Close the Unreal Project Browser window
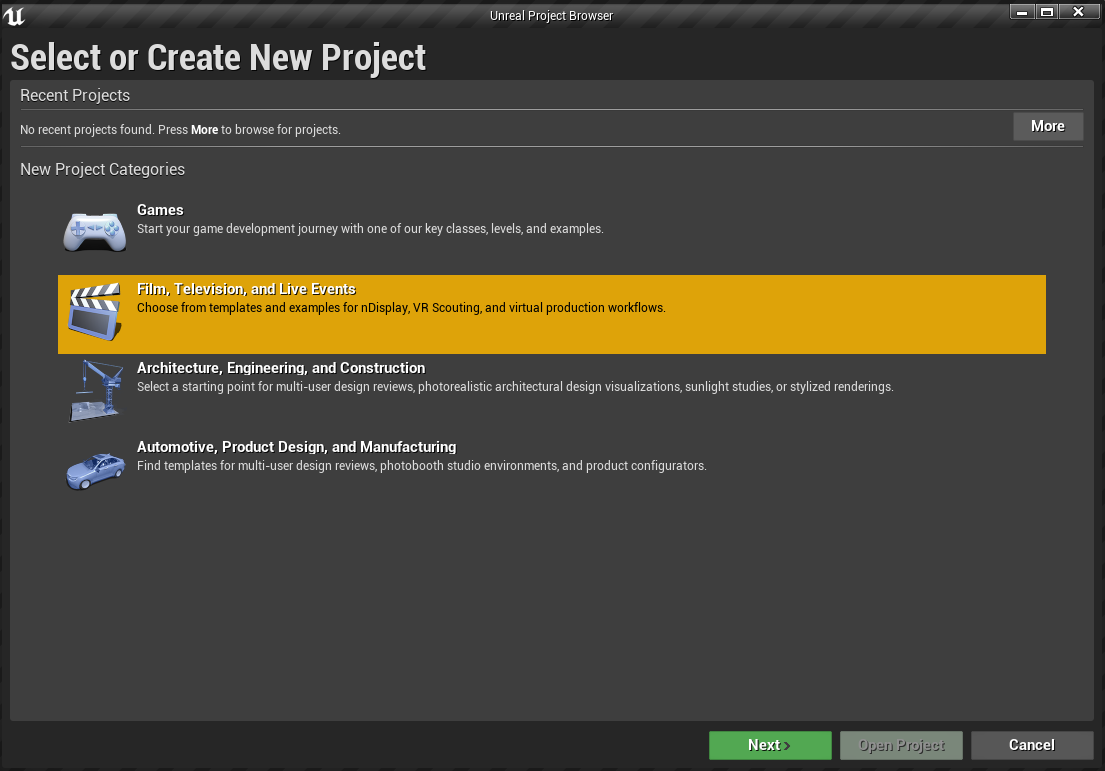Image resolution: width=1105 pixels, height=771 pixels. click(1078, 12)
